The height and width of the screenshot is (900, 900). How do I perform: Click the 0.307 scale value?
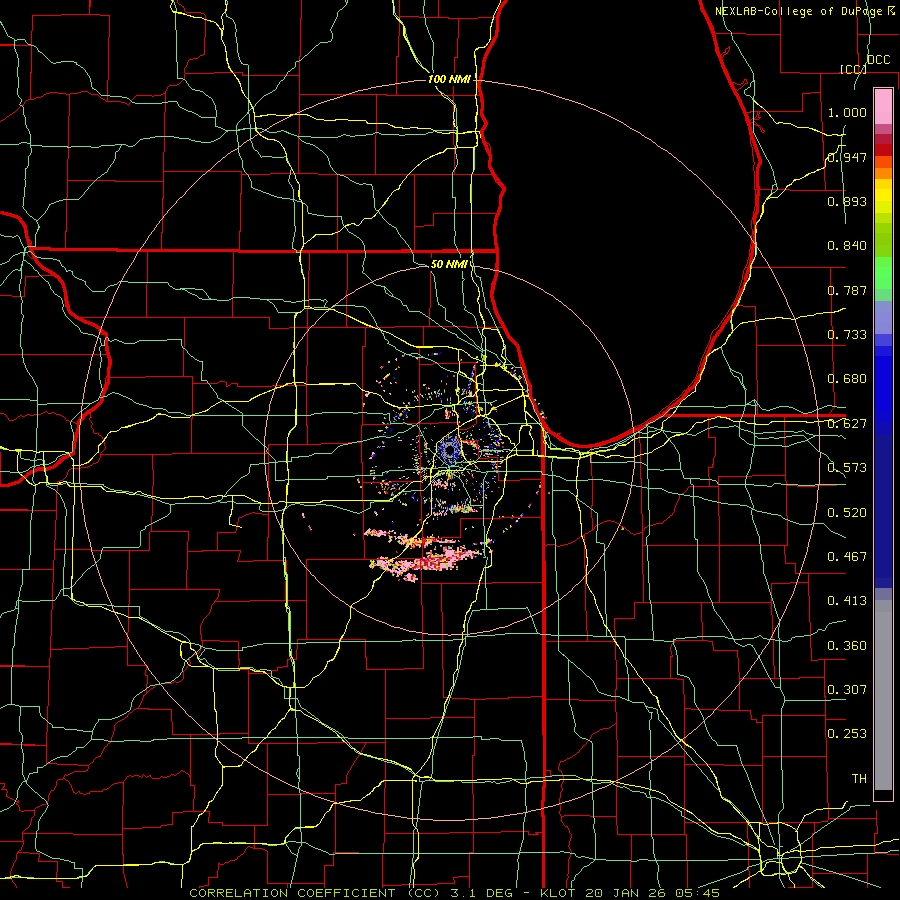[x=847, y=690]
